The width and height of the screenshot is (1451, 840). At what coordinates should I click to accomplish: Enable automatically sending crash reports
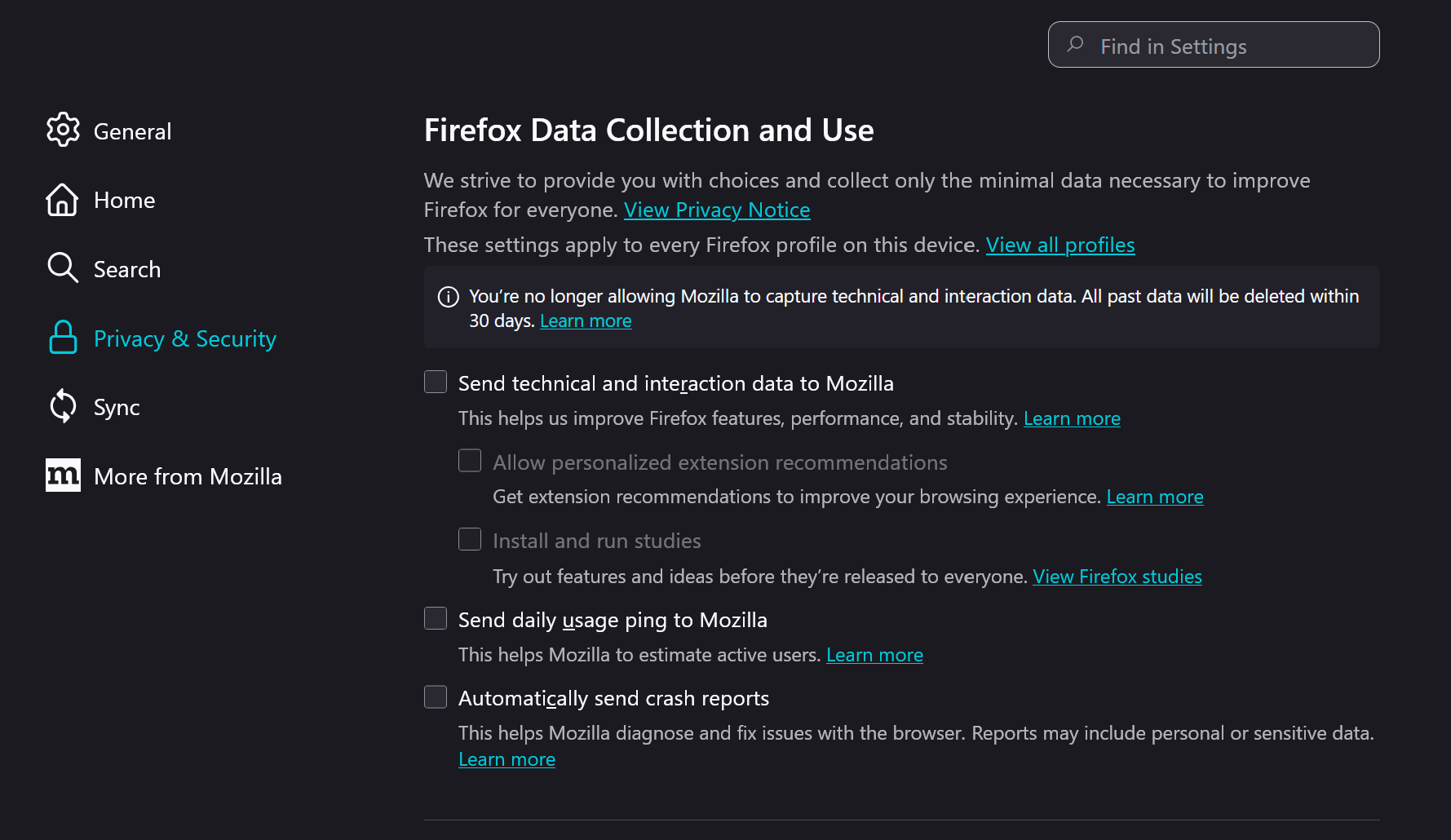[435, 696]
